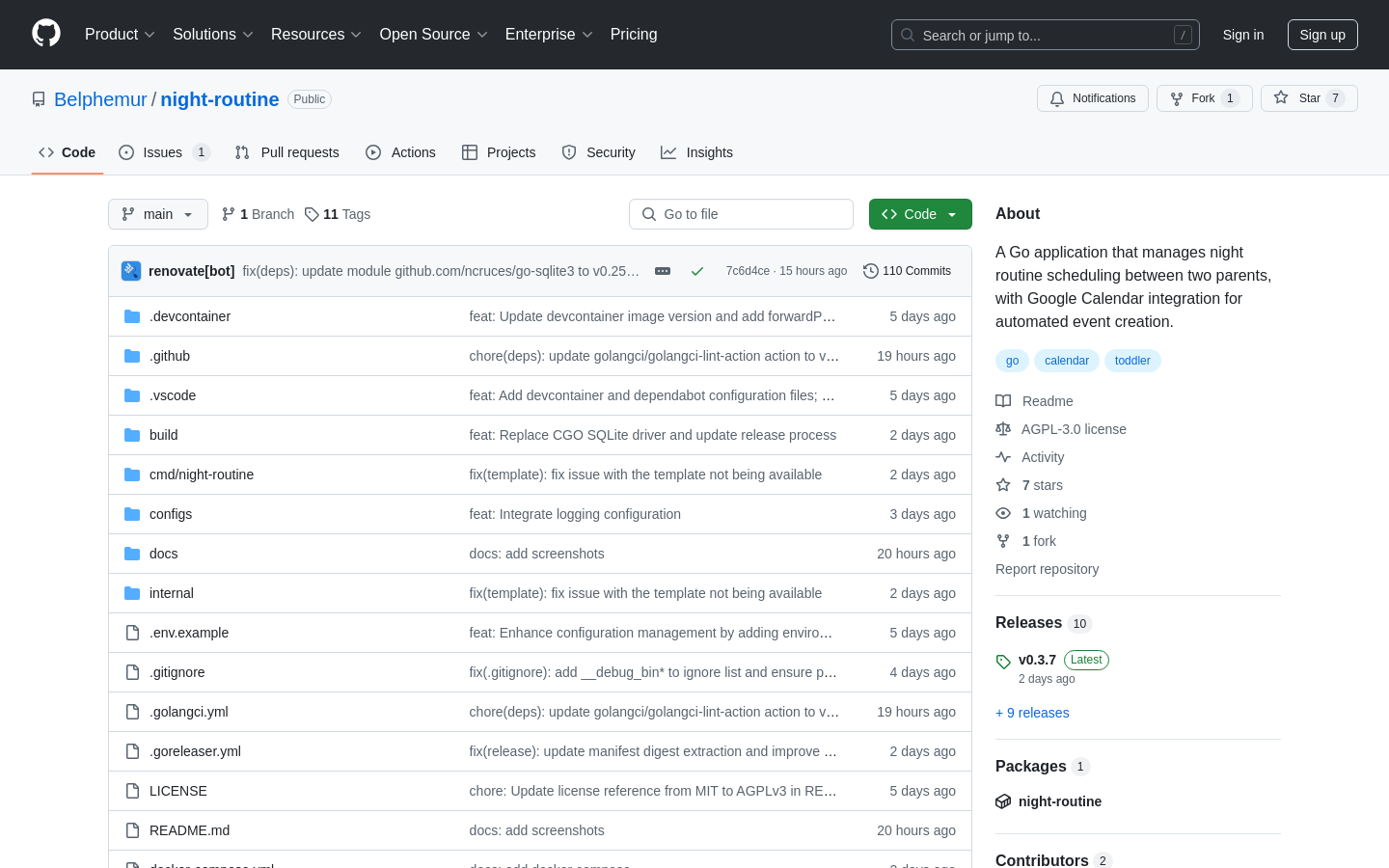
Task: Select the calendar topic tag
Action: click(x=1067, y=361)
